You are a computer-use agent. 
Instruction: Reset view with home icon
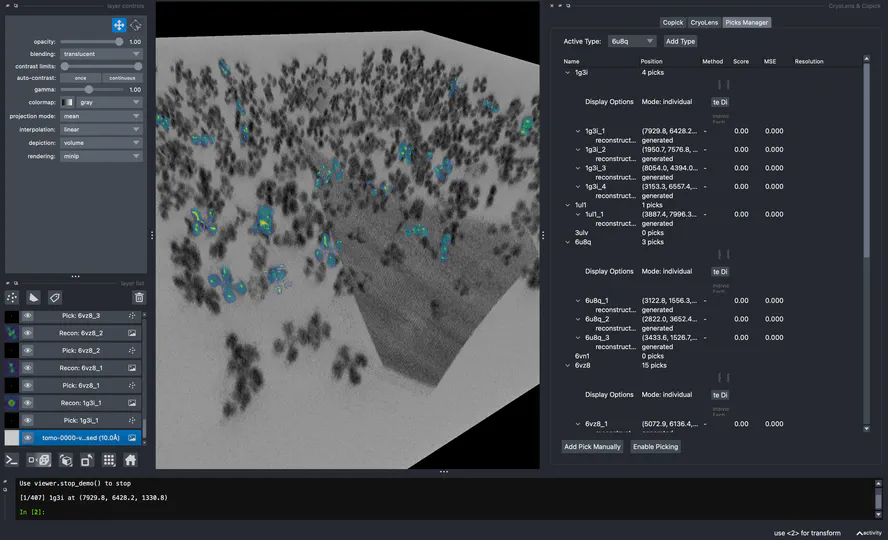click(130, 460)
